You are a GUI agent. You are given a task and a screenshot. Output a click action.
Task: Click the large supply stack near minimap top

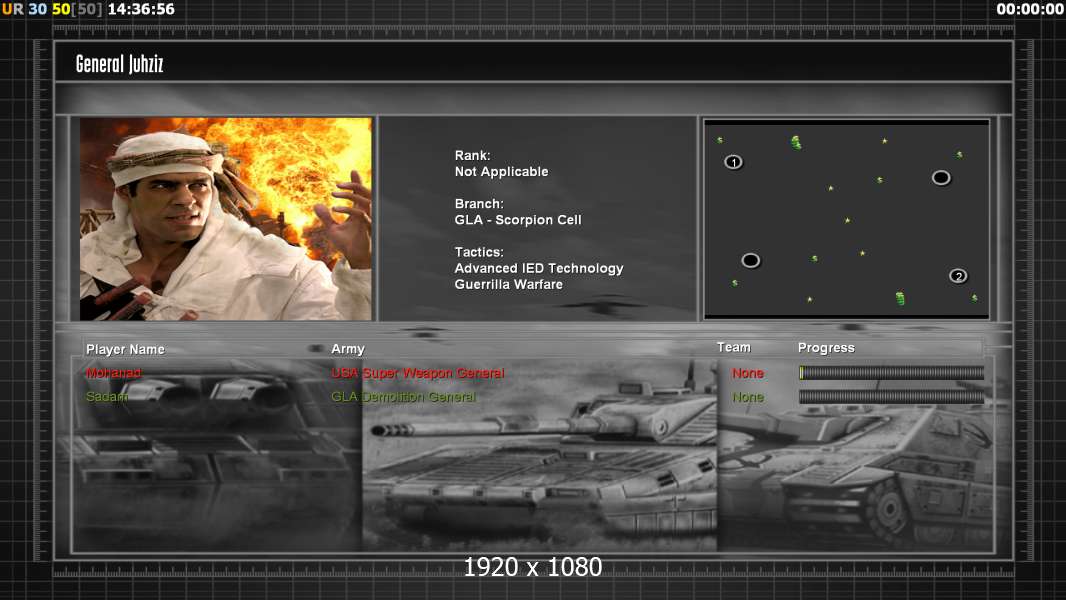(x=796, y=143)
